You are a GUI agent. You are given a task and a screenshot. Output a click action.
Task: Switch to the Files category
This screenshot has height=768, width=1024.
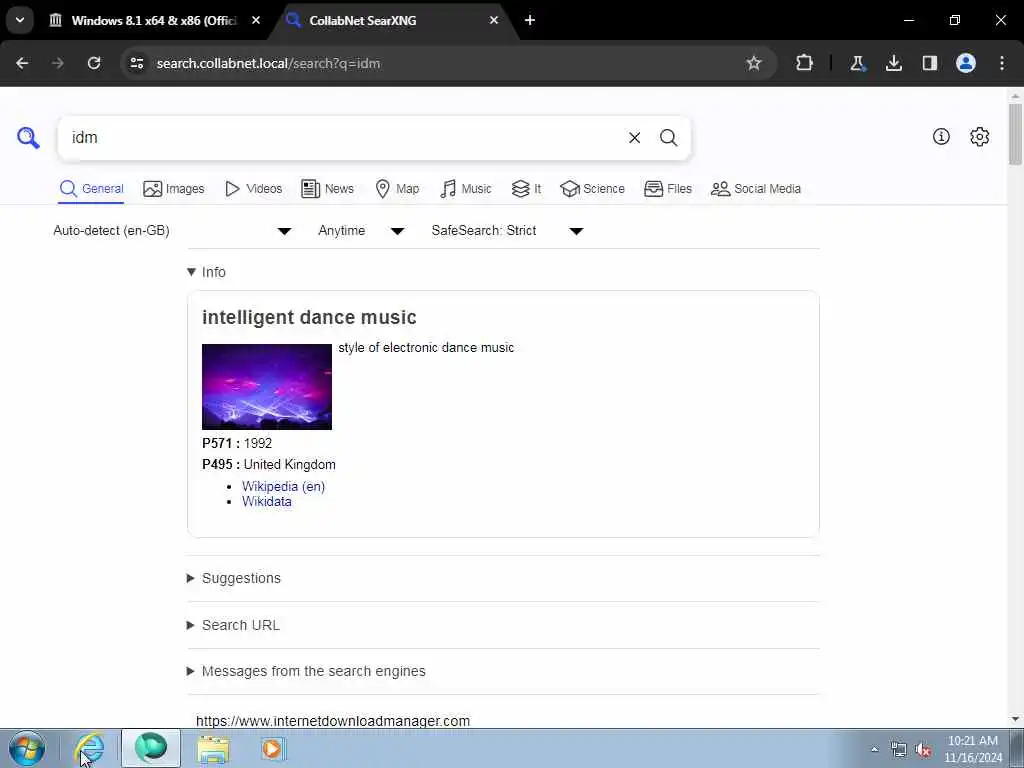point(667,189)
